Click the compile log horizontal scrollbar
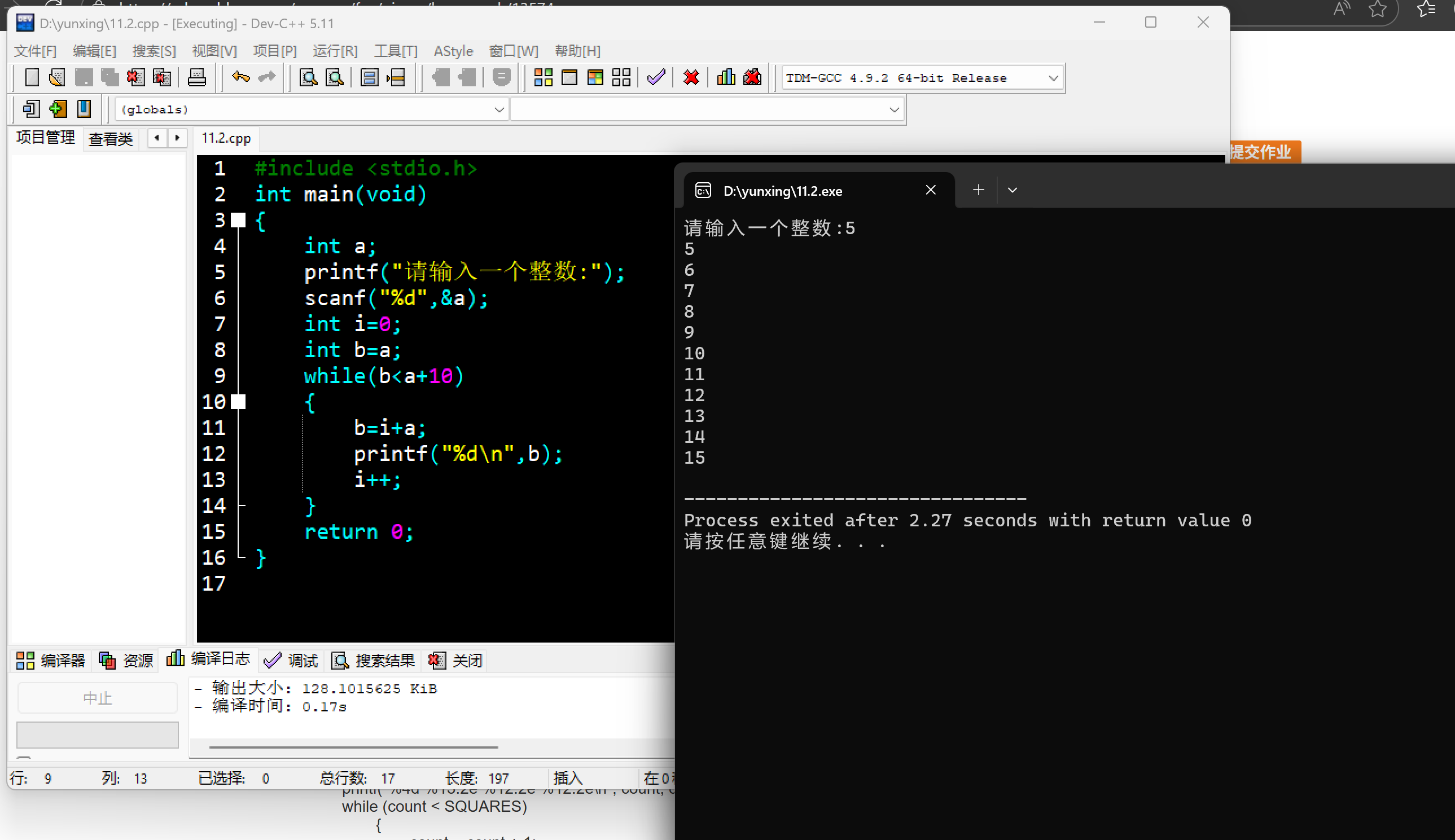Screen dimensions: 1455x840 (353, 747)
